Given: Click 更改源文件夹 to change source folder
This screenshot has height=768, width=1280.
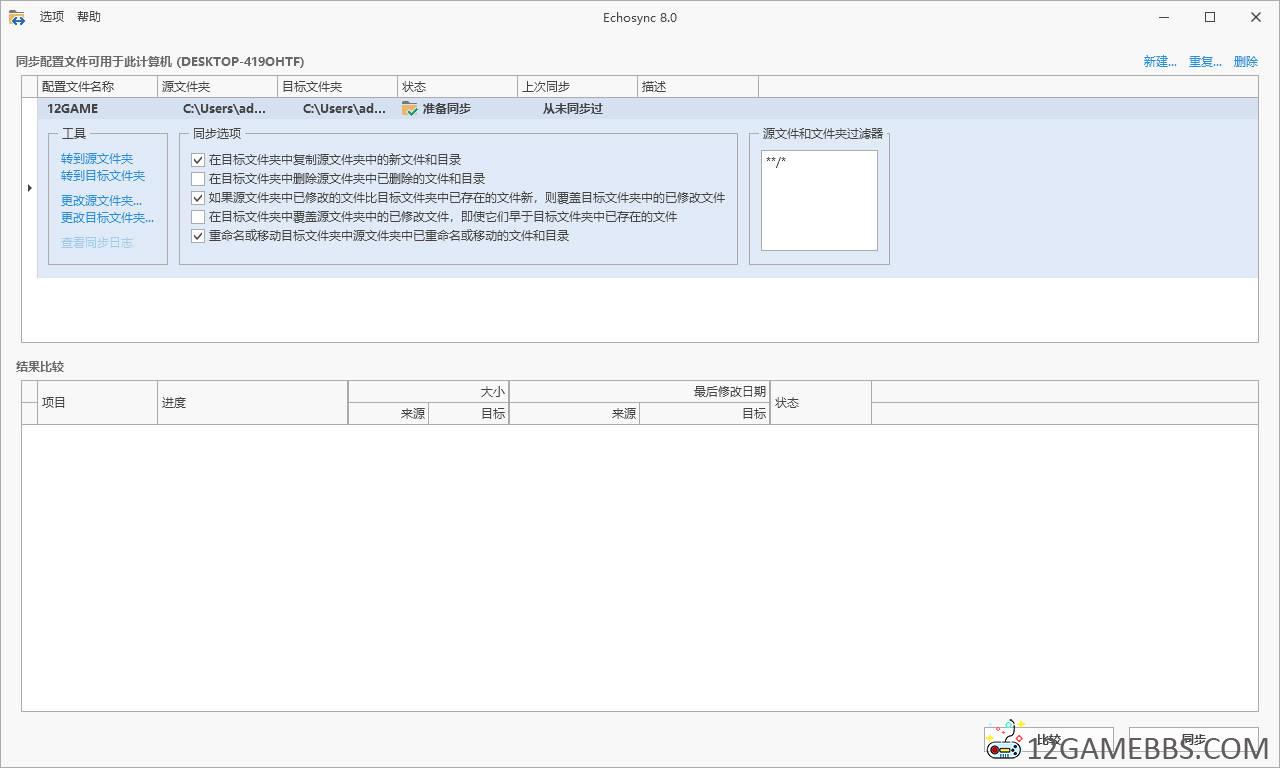Looking at the screenshot, I should 101,200.
